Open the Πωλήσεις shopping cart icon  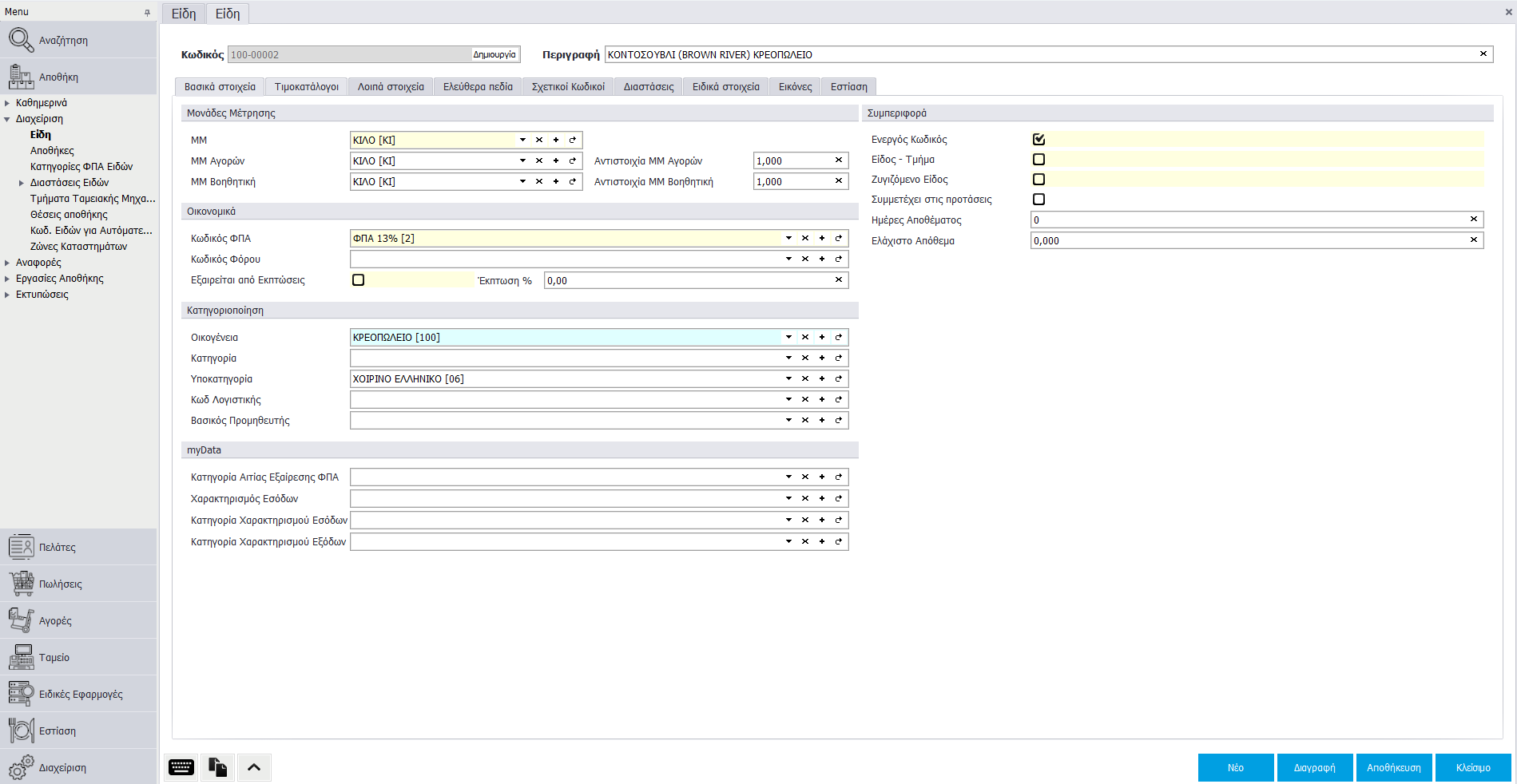pos(21,584)
